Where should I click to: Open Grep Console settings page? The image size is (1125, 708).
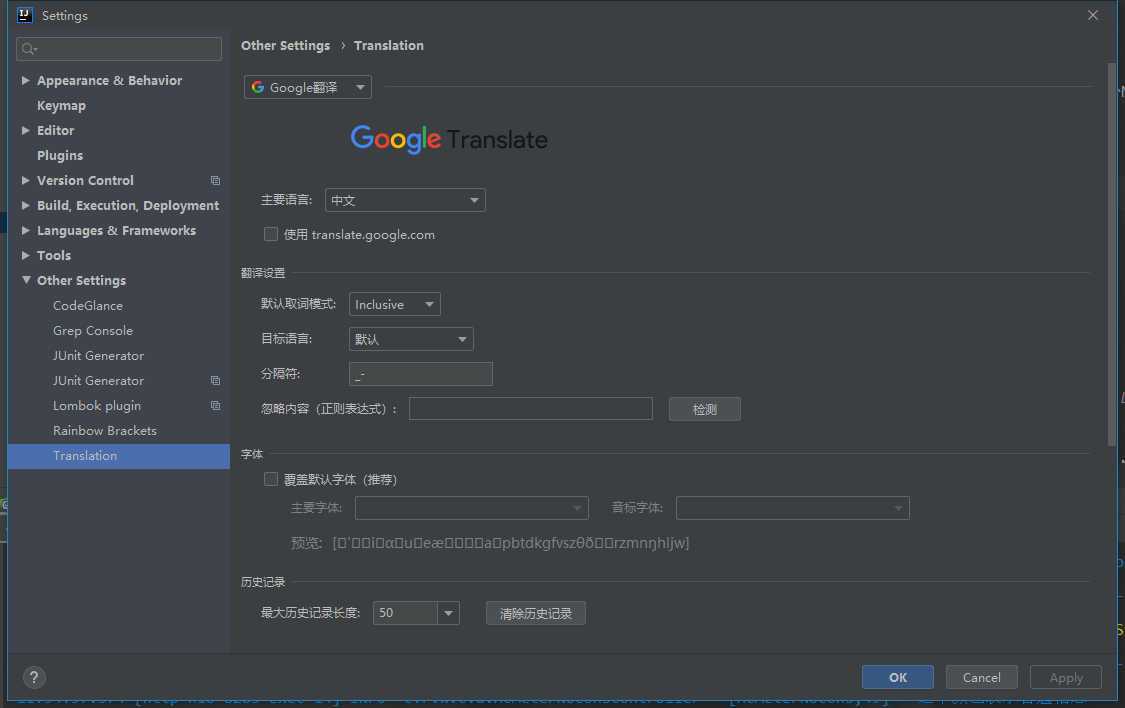point(93,331)
